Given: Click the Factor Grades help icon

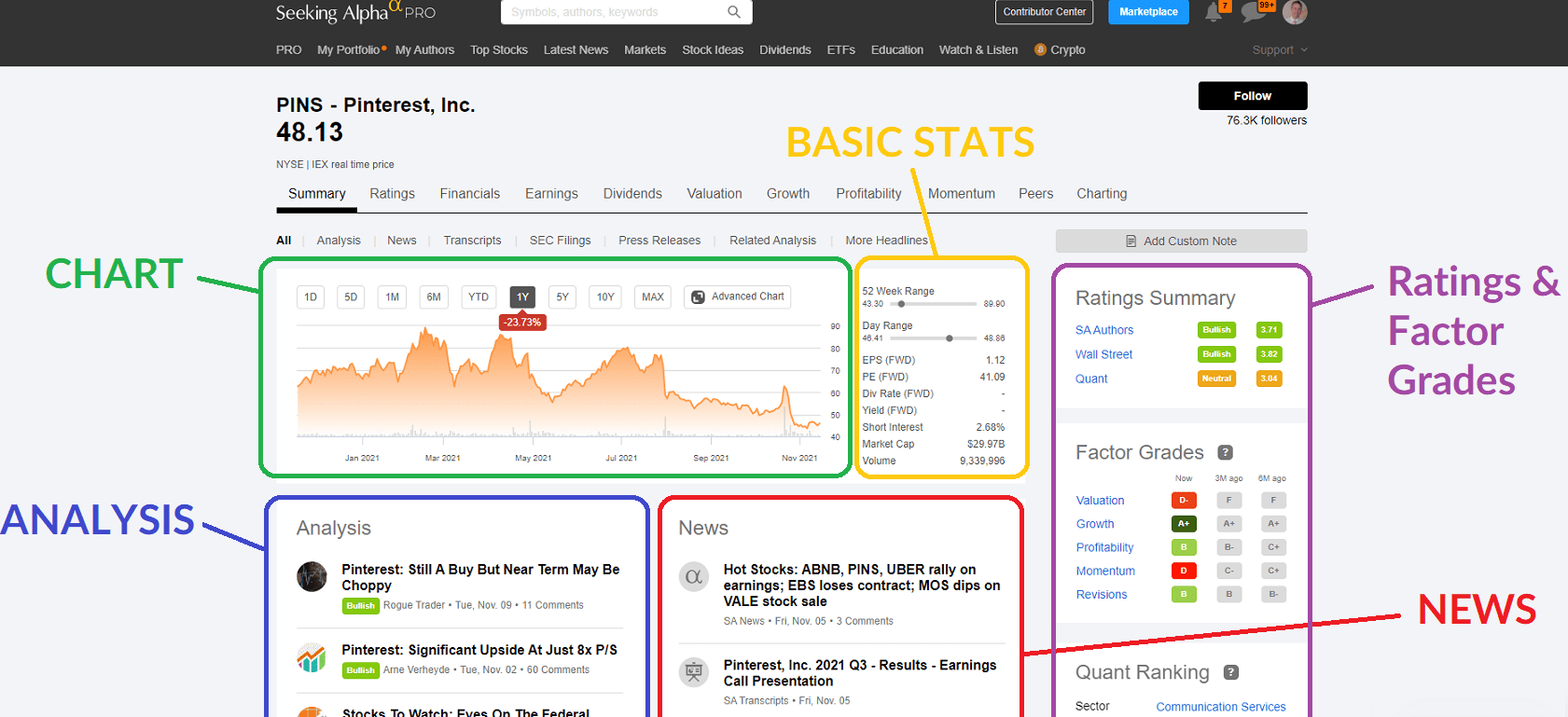Looking at the screenshot, I should point(1226,452).
